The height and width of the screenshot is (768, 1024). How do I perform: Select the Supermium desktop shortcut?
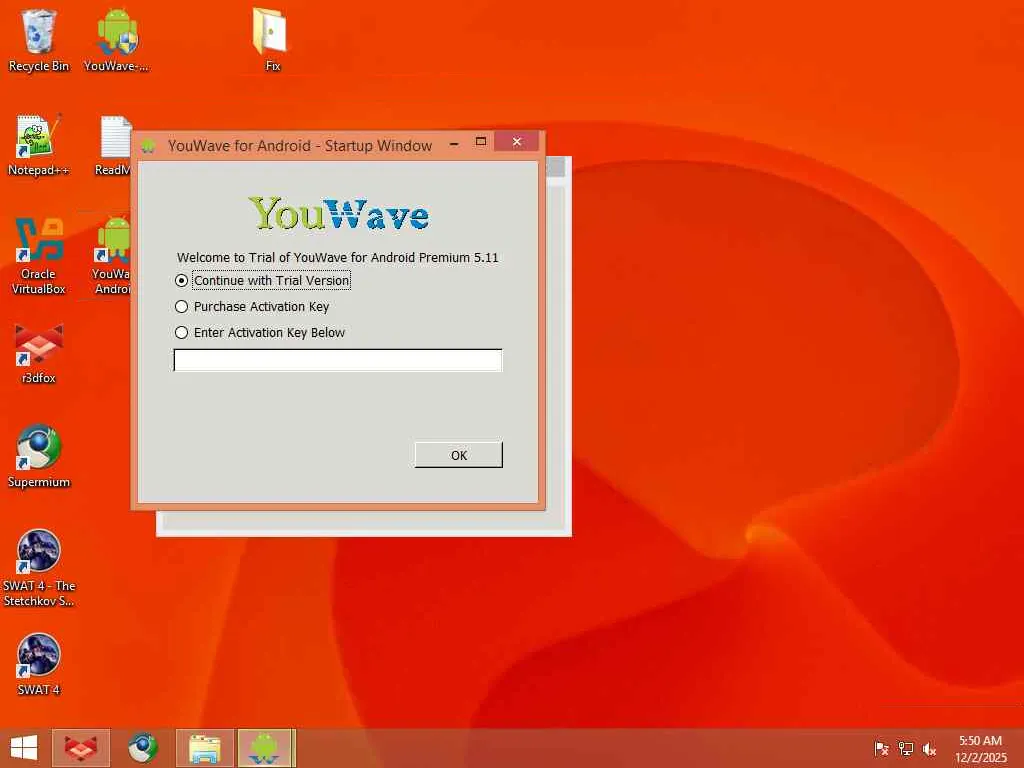[x=39, y=456]
